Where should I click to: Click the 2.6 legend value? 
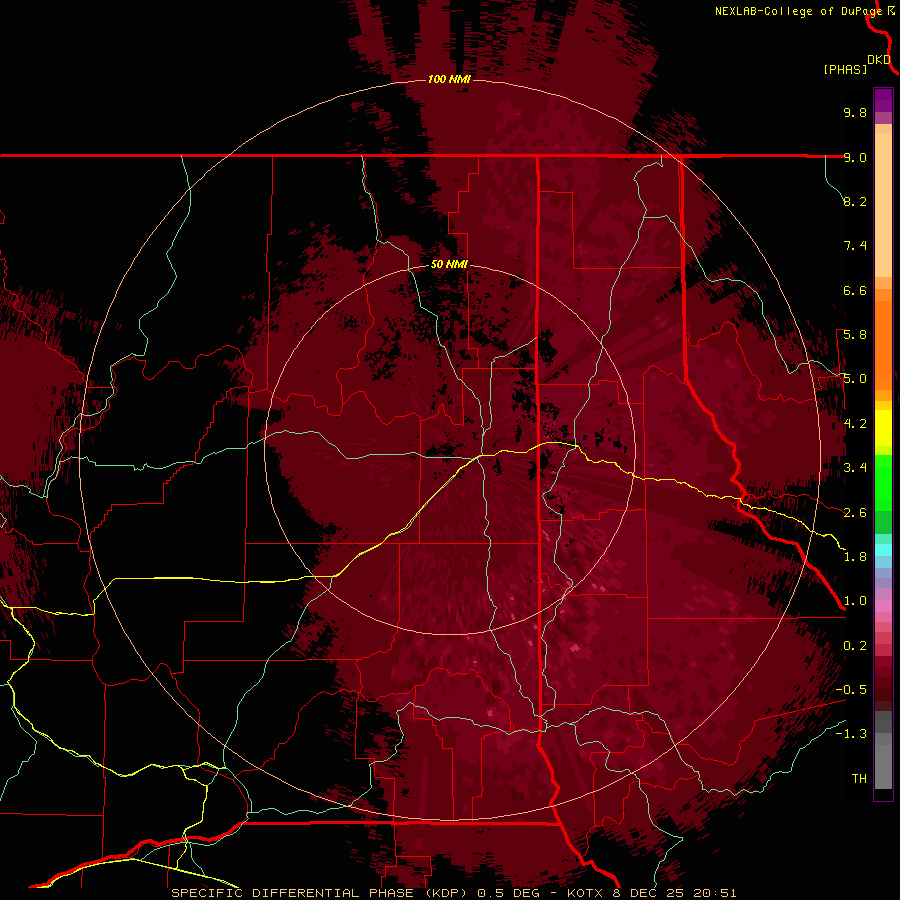click(x=855, y=513)
